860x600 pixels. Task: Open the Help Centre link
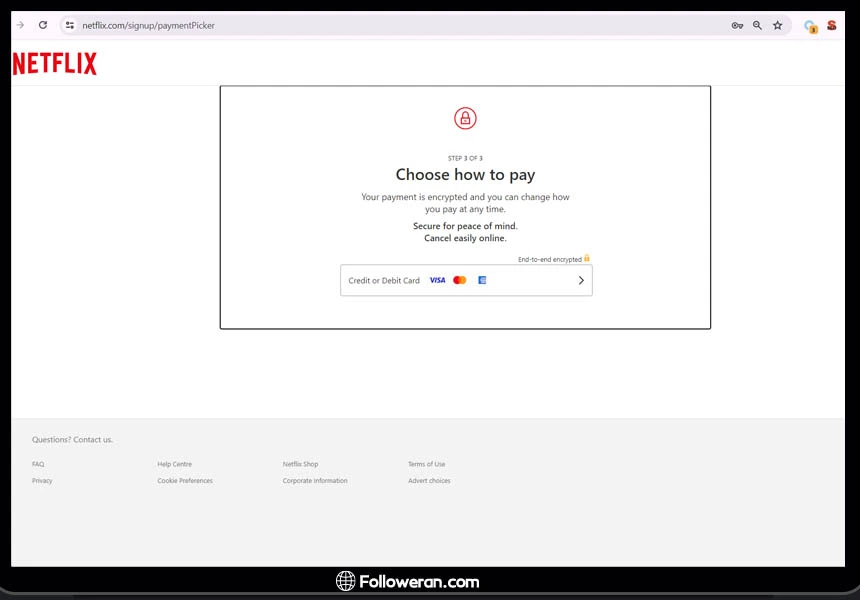(174, 464)
